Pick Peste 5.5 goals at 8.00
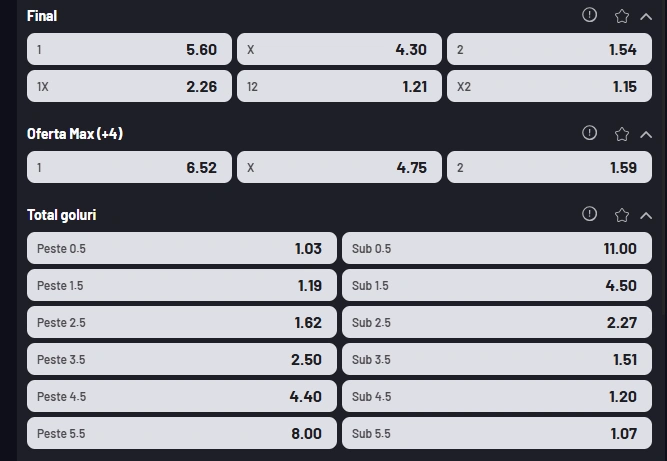This screenshot has height=461, width=667. pyautogui.click(x=182, y=433)
